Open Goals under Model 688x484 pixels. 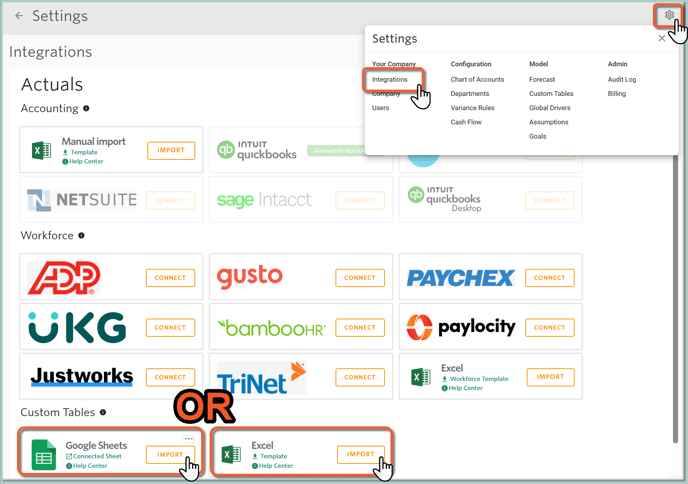[538, 136]
